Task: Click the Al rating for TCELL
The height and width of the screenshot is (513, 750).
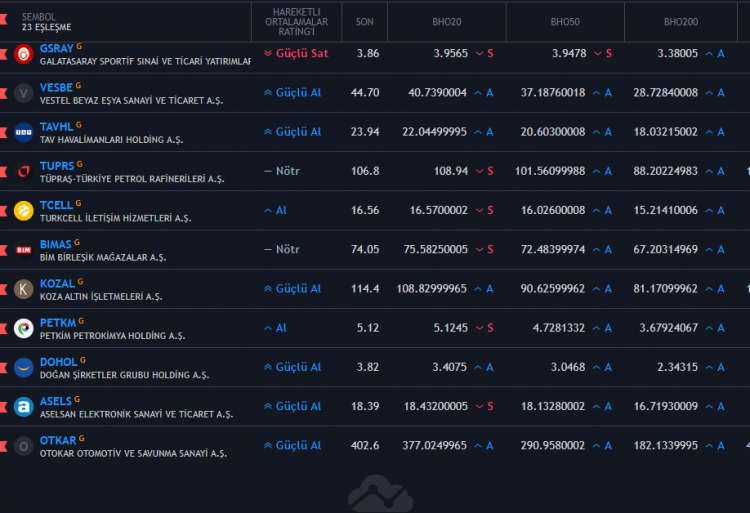Action: click(275, 210)
